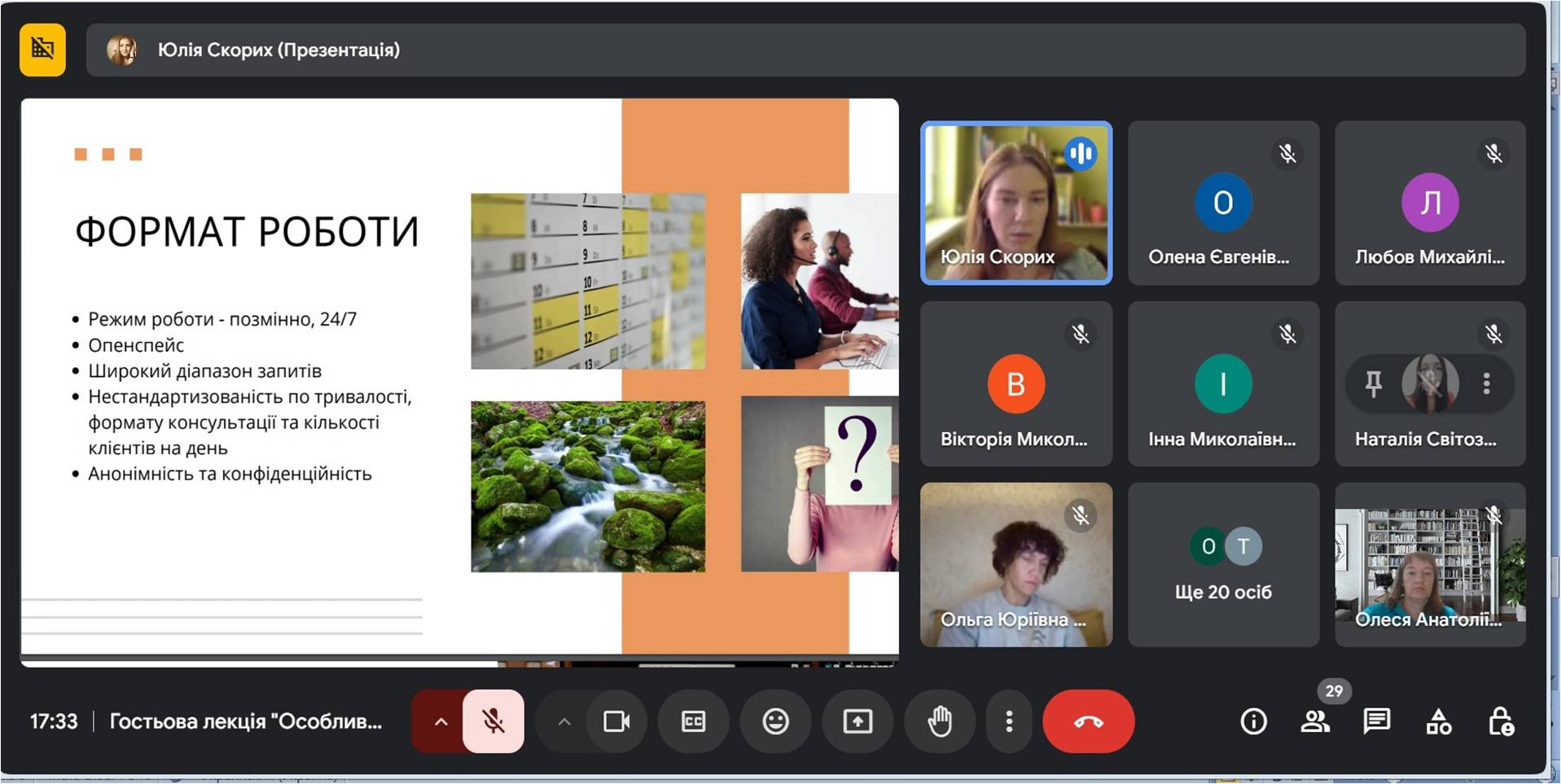Open the activities shapes icon
This screenshot has height=784, width=1561.
[1438, 721]
